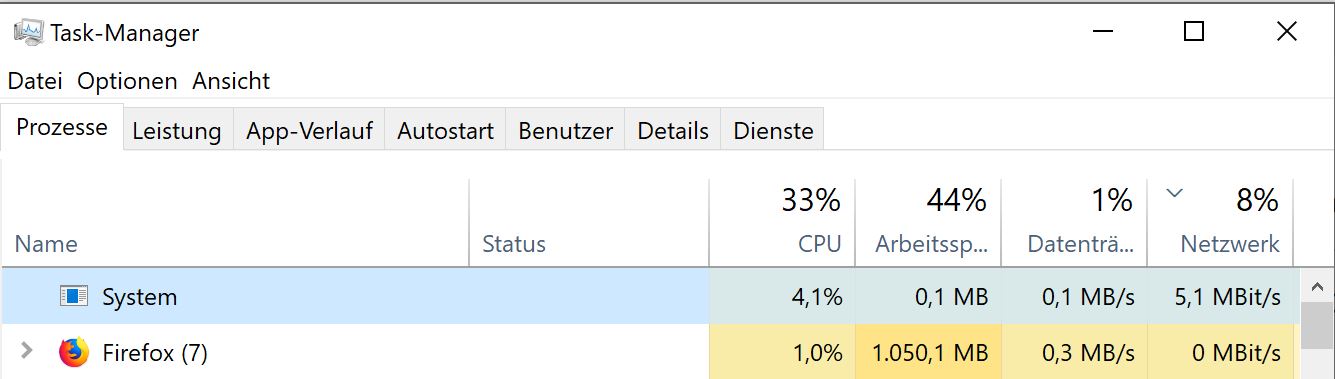Click the Task-Manager app icon in title bar

click(x=28, y=32)
